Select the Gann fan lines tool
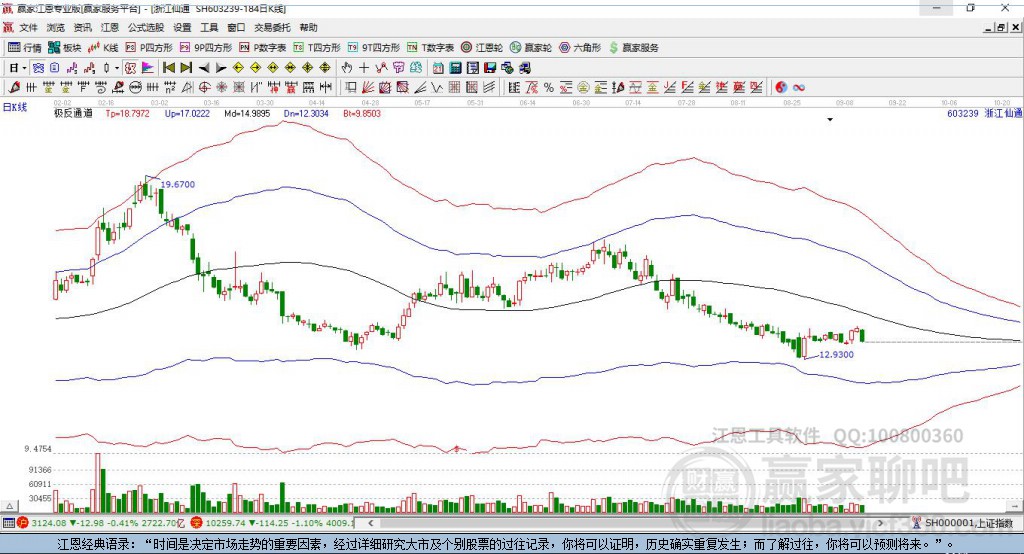 [x=368, y=87]
